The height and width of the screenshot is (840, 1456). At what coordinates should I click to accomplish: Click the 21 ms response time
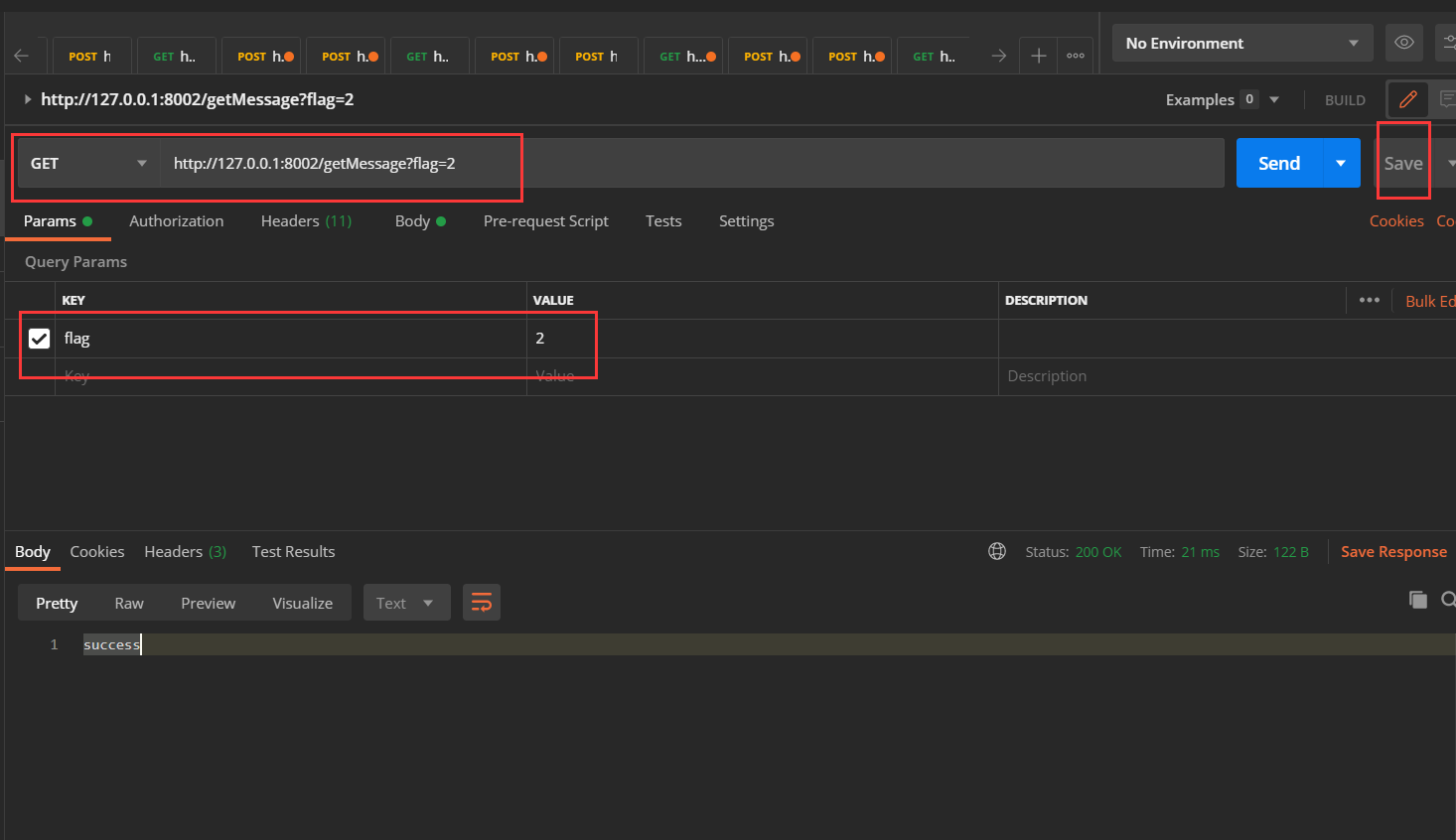pyautogui.click(x=1200, y=551)
